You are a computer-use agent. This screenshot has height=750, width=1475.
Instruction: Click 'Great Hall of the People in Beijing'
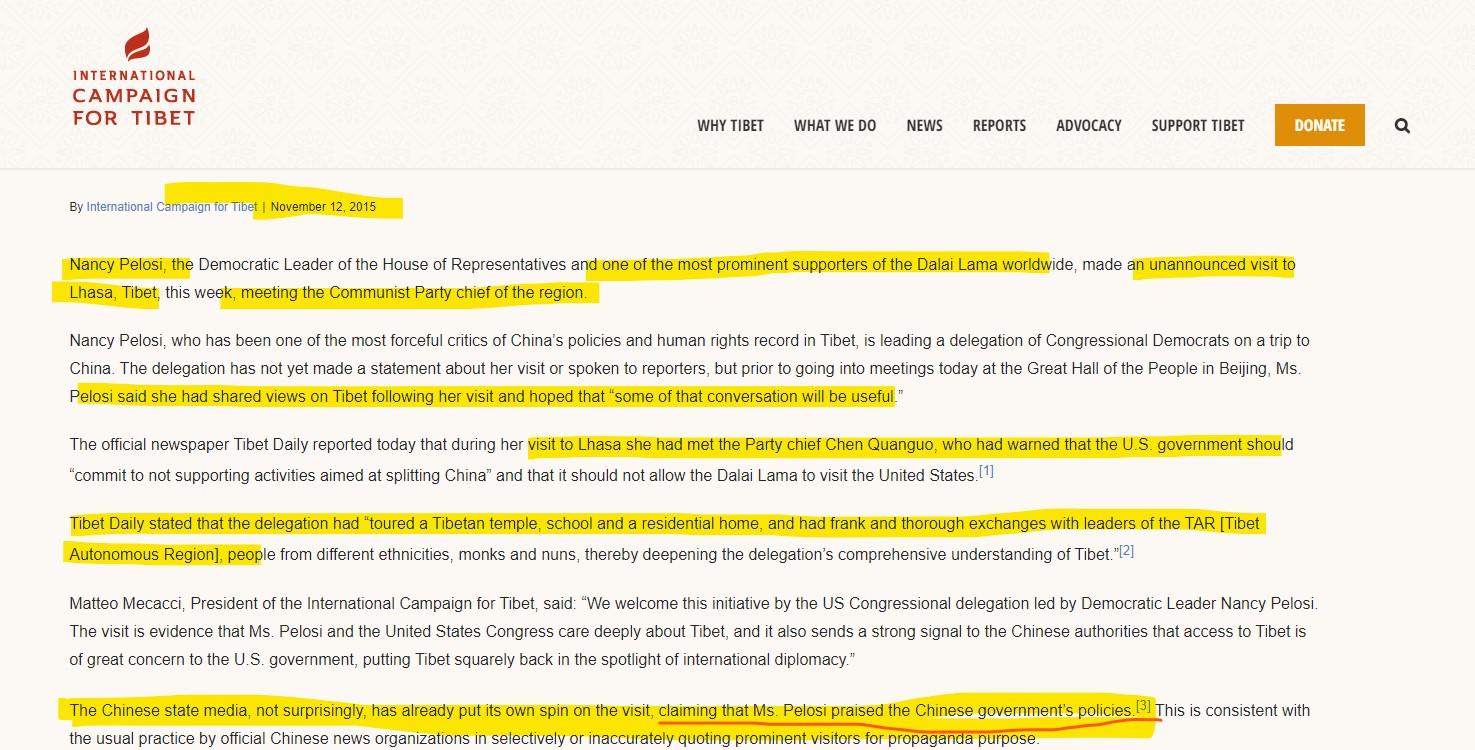(1149, 369)
